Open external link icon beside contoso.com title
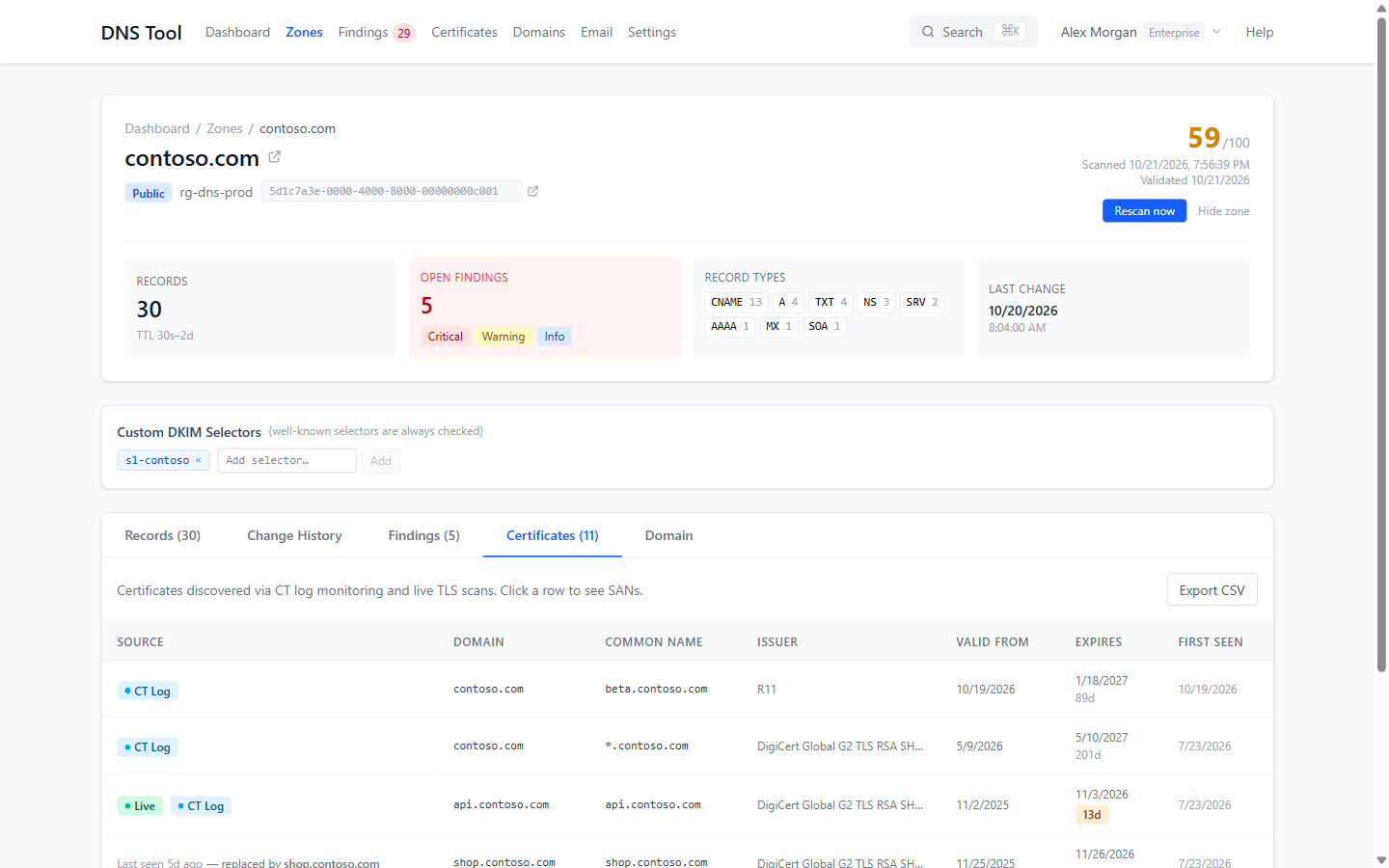 pyautogui.click(x=275, y=156)
